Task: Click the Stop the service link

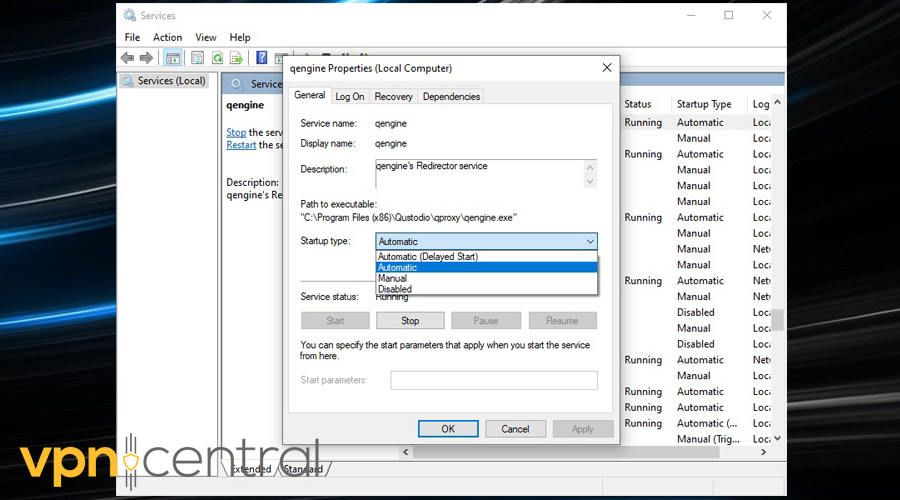Action: 236,133
